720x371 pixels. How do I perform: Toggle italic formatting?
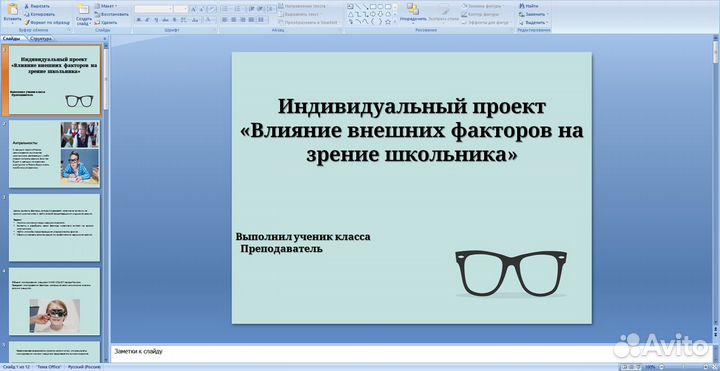pyautogui.click(x=147, y=20)
